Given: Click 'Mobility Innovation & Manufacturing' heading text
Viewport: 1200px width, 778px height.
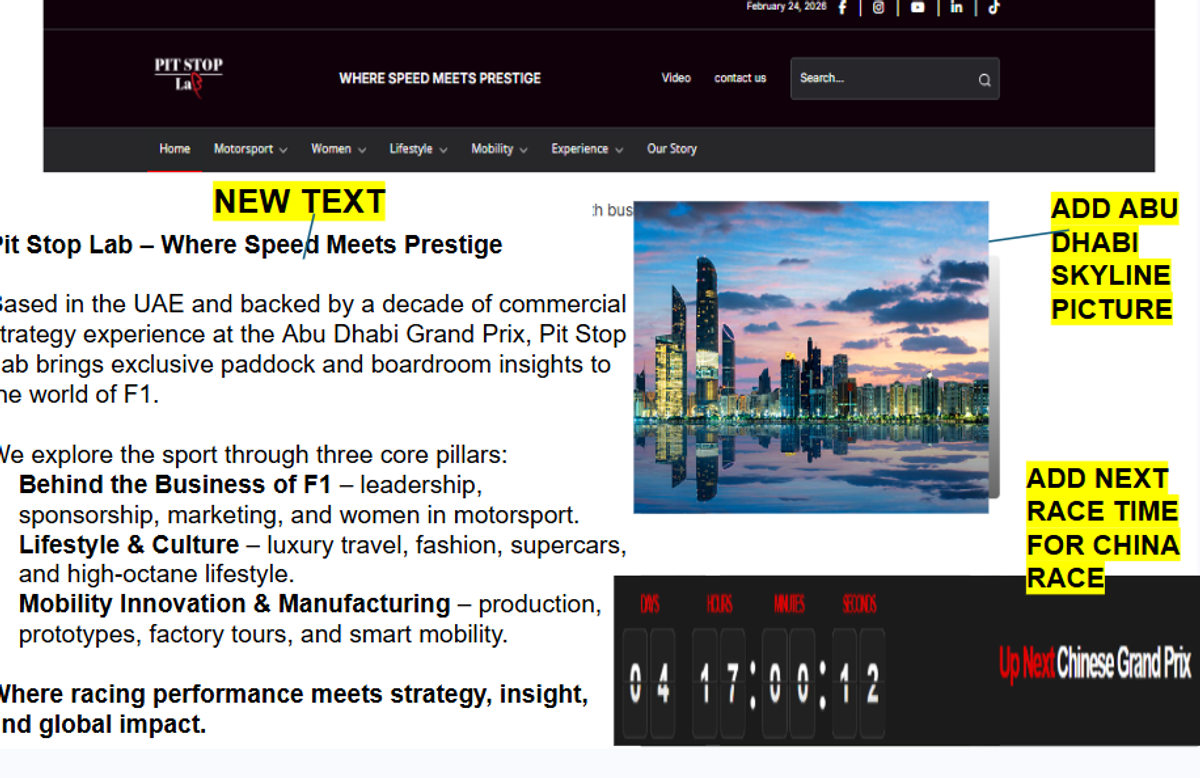Looking at the screenshot, I should pyautogui.click(x=235, y=604).
